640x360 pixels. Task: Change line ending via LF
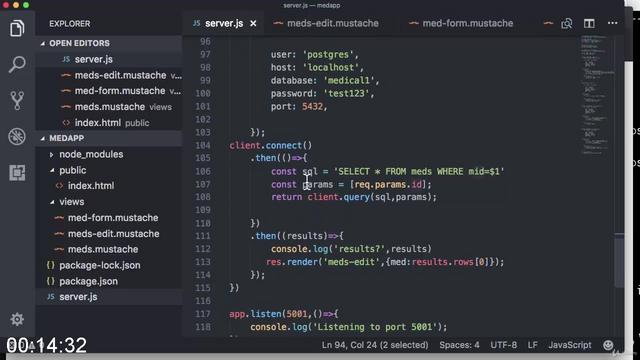(532, 345)
